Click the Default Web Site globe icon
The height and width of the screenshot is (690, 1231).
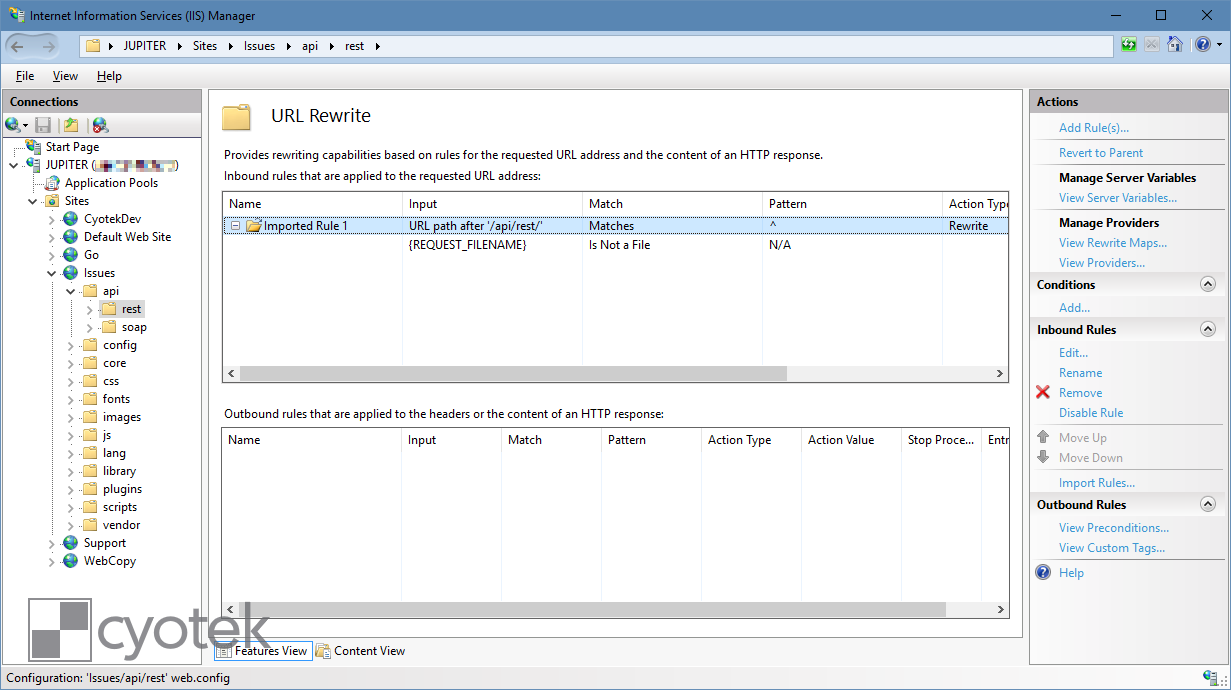(x=70, y=237)
